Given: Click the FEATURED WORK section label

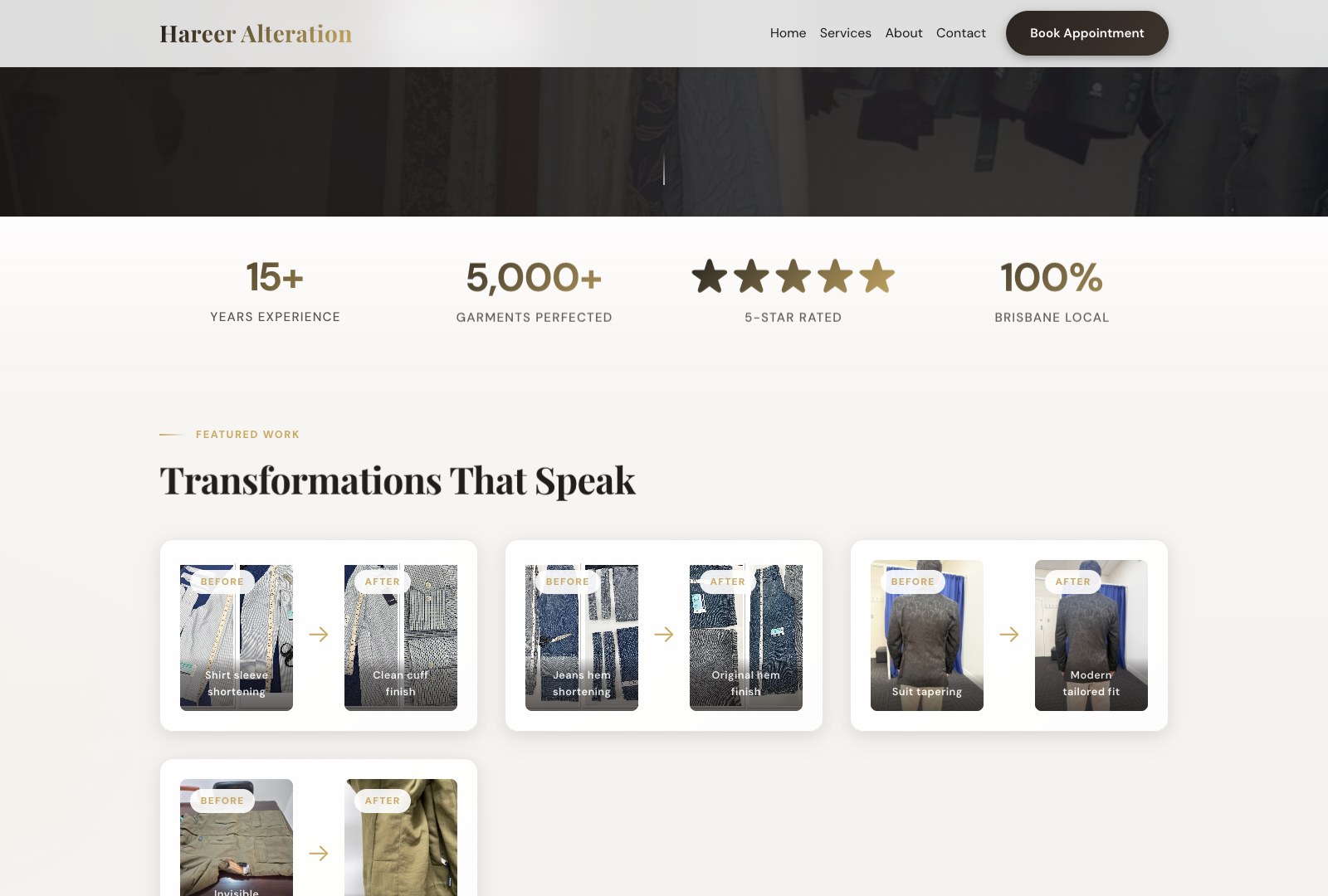Looking at the screenshot, I should point(247,434).
